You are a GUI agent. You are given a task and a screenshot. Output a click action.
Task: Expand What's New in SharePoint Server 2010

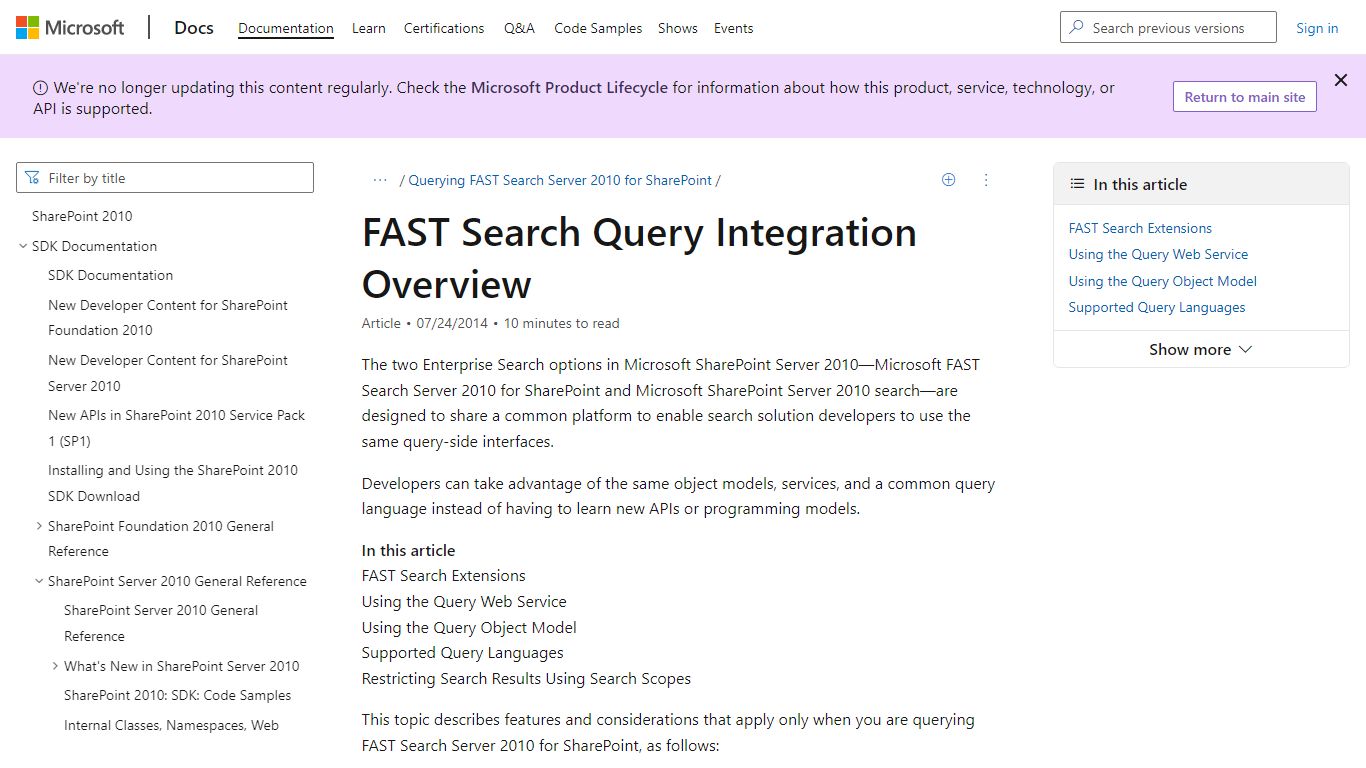[55, 666]
